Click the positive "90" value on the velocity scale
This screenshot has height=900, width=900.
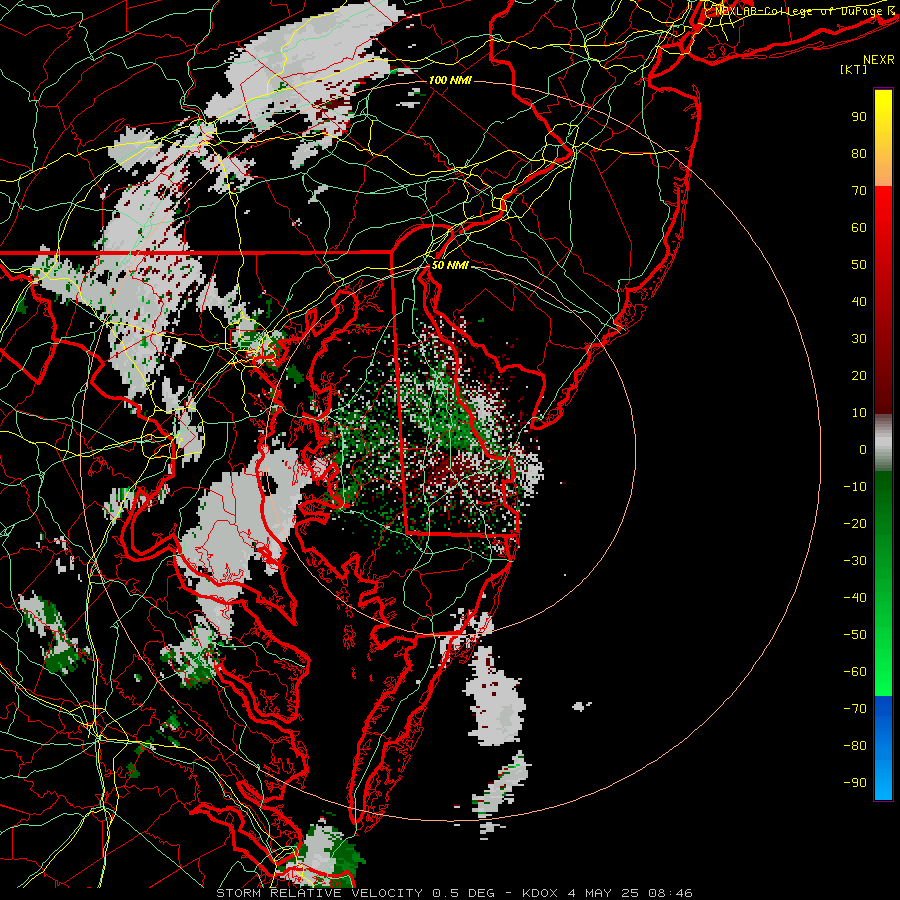tap(859, 117)
